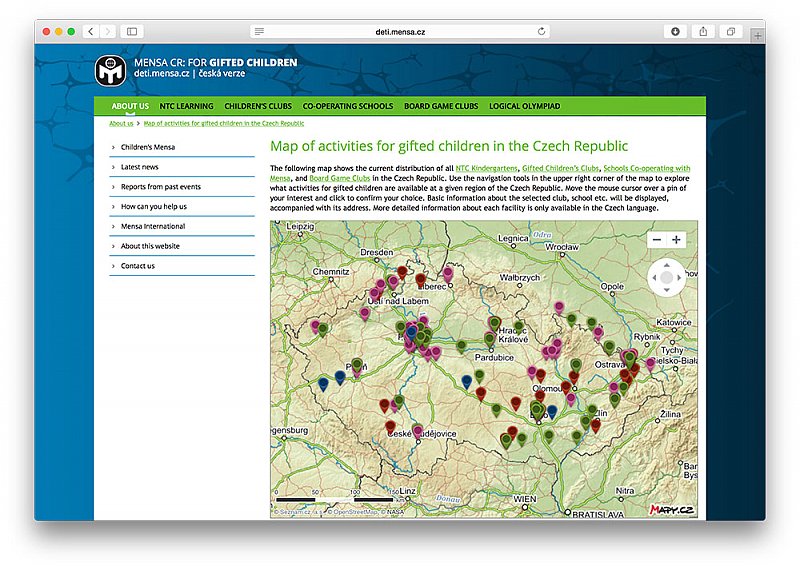Image resolution: width=800 pixels, height=570 pixels.
Task: Click the deti.mensa.cz address bar
Action: (x=400, y=32)
